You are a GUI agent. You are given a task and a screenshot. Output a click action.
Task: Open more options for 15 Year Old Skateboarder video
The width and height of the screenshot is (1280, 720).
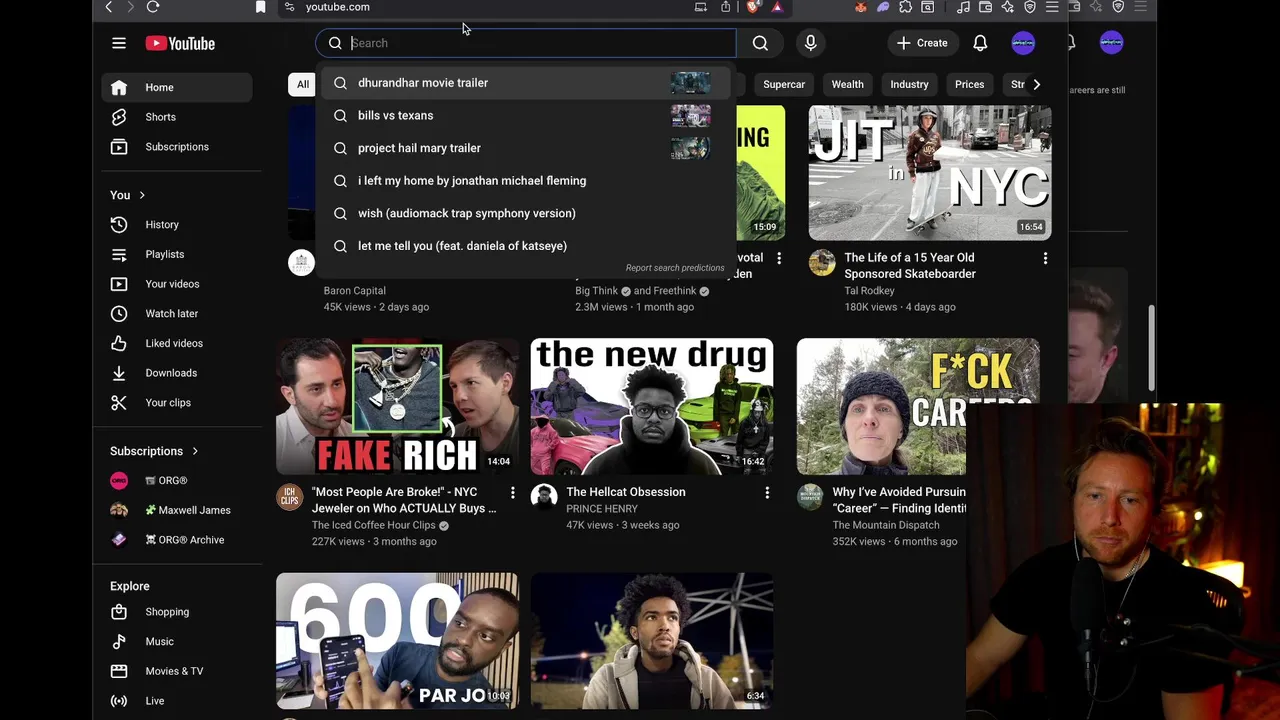1045,258
